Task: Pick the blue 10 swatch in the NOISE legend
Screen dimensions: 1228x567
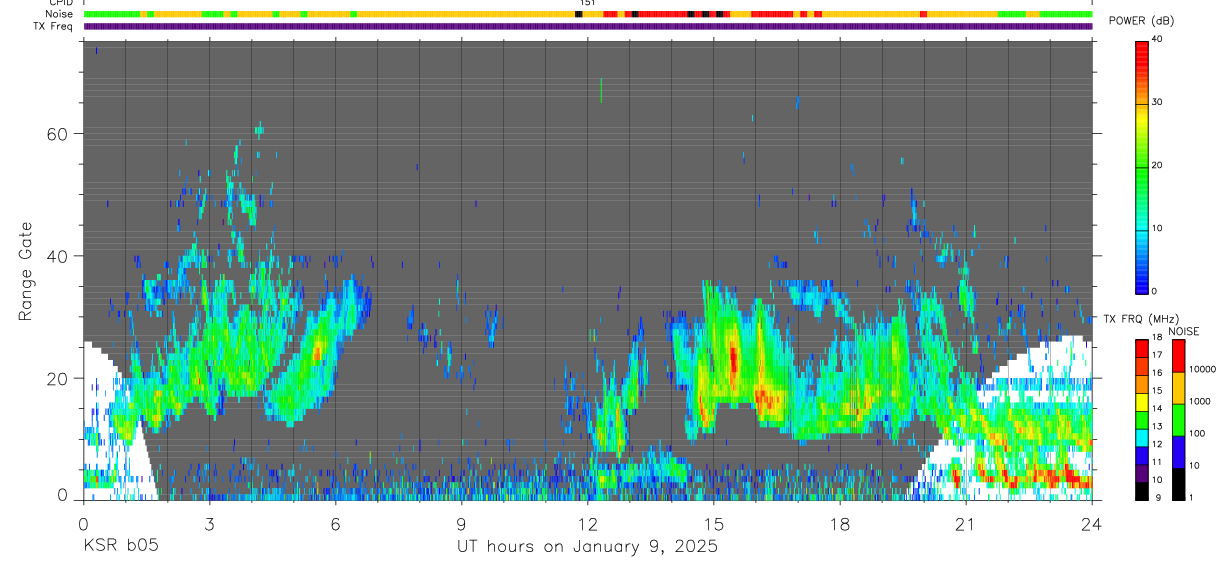Action: pos(1178,451)
